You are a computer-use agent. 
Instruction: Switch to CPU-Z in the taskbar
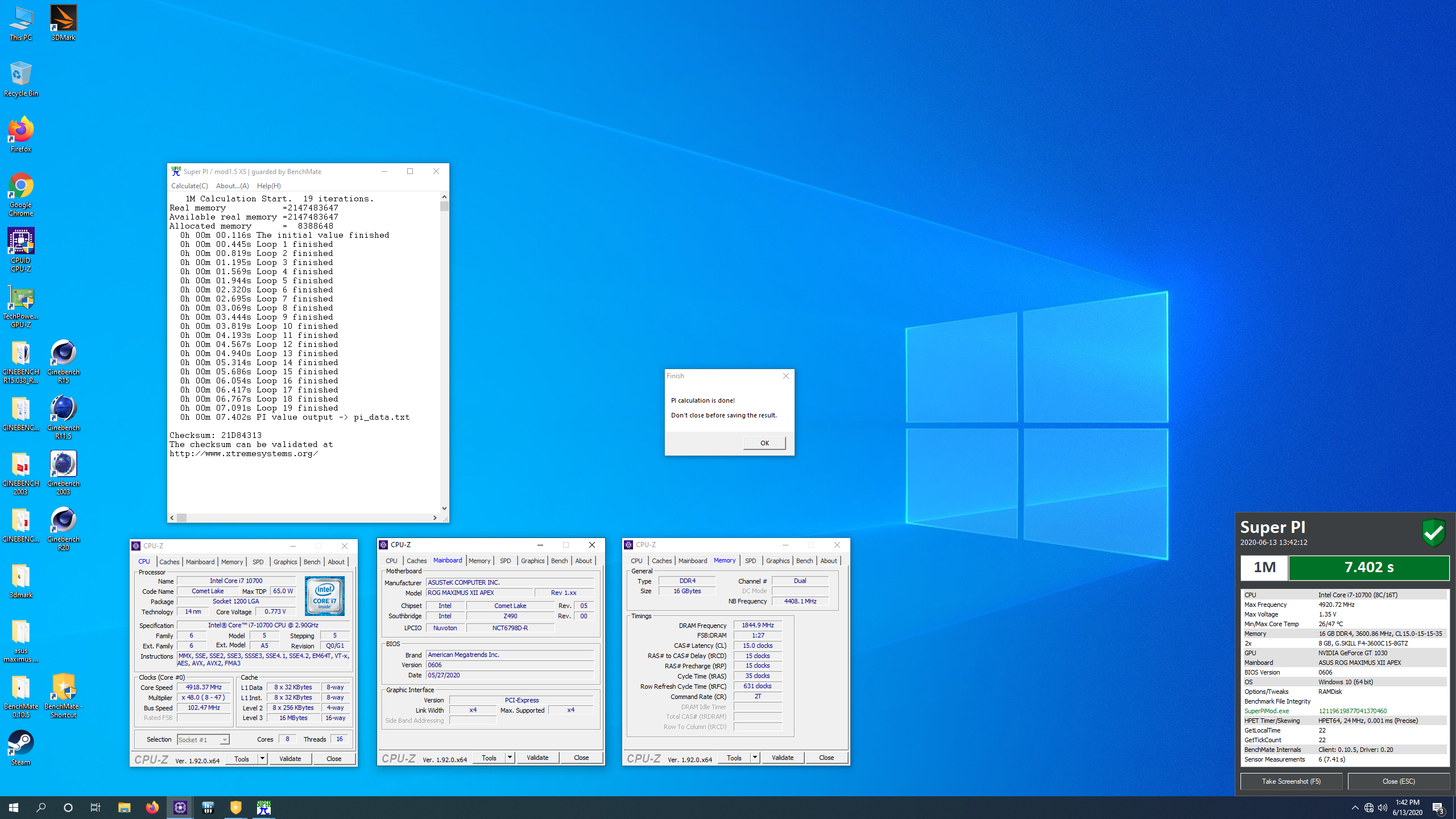tap(180, 808)
